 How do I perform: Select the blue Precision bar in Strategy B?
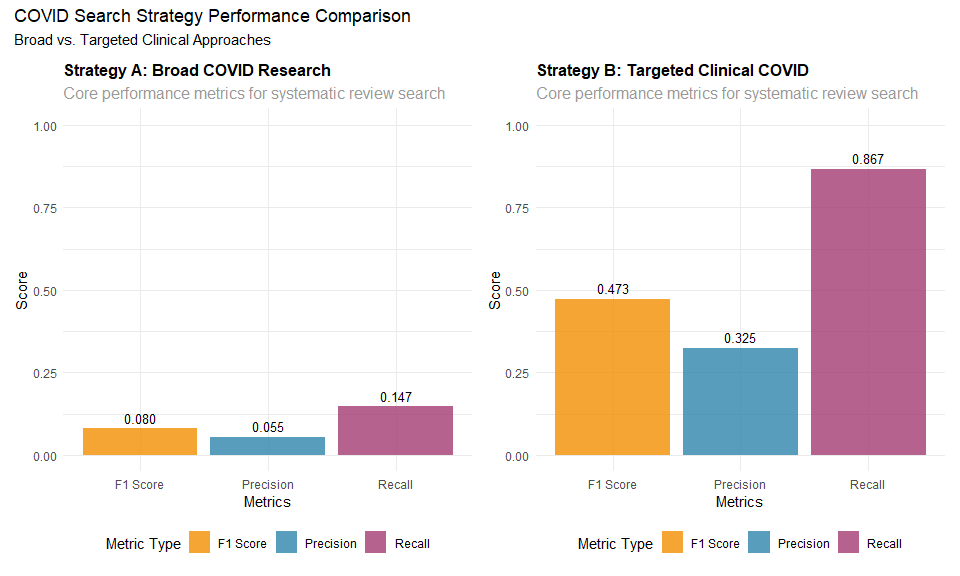[740, 401]
